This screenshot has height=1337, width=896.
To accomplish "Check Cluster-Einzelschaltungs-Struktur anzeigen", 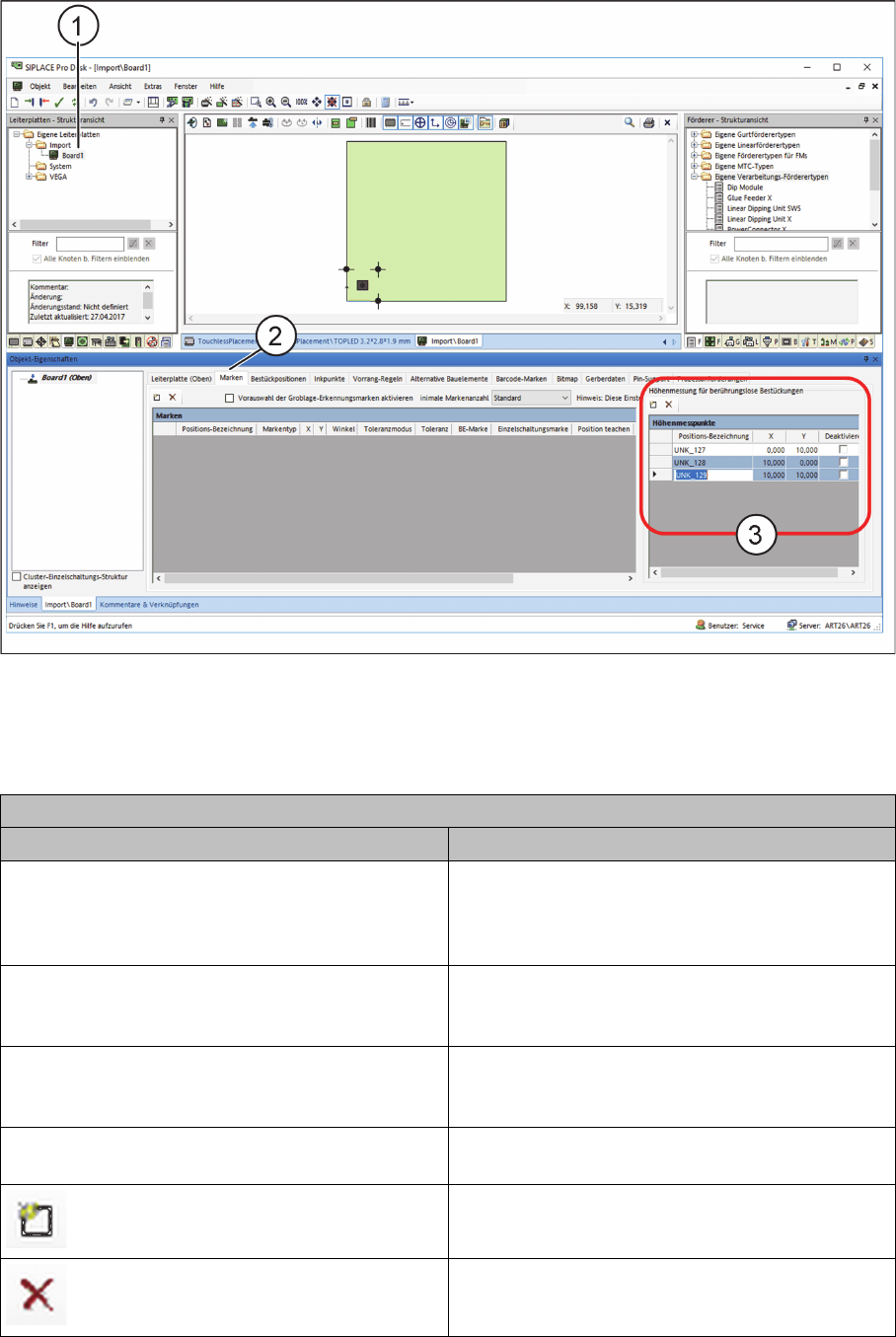I will tap(17, 576).
